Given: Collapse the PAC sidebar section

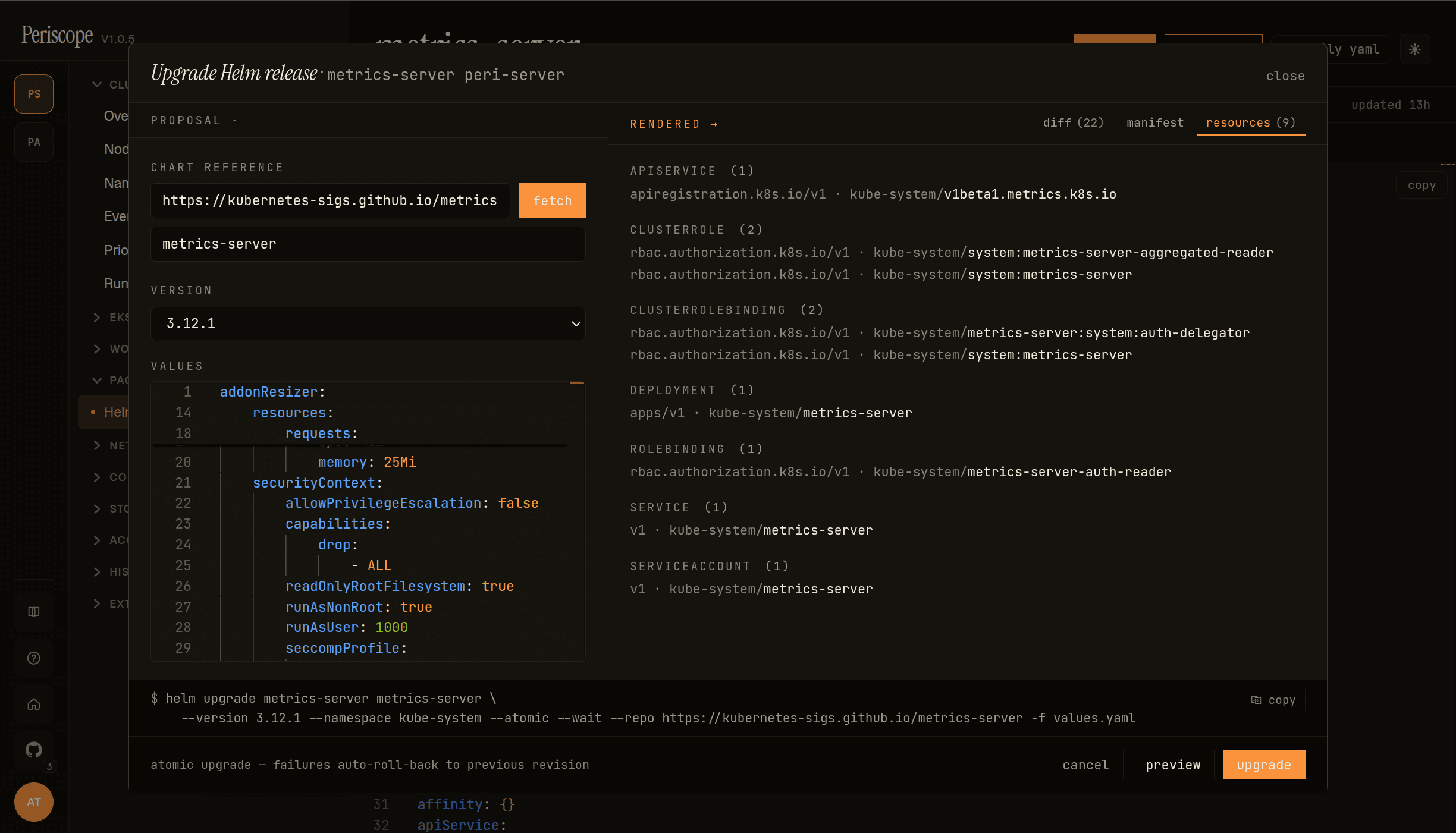Looking at the screenshot, I should [x=97, y=380].
